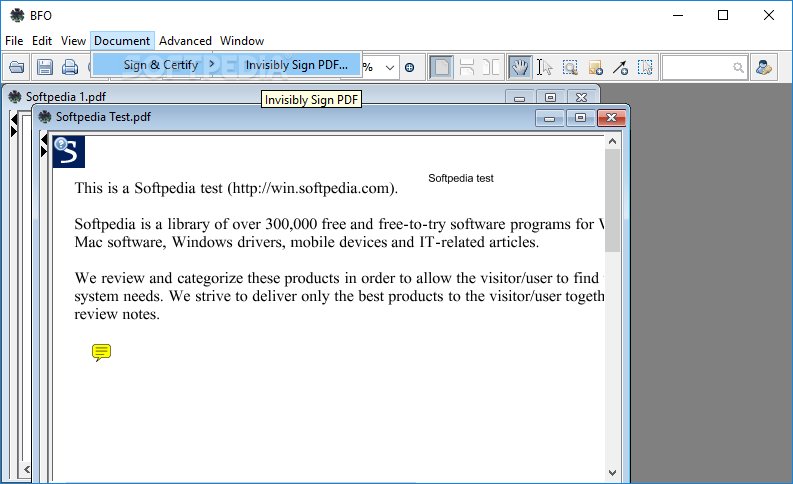Switch to continuous page view
793x484 pixels.
point(466,67)
